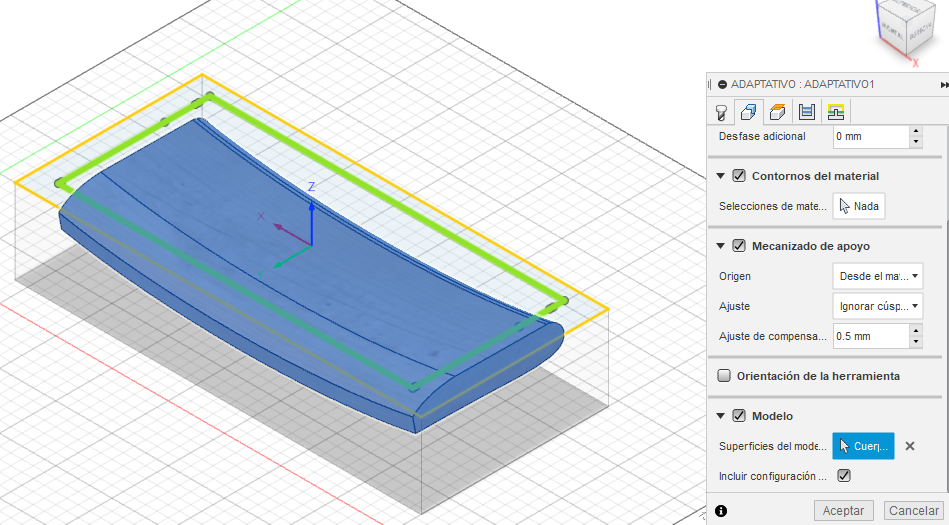Open the Ajuste dropdown

[x=877, y=306]
